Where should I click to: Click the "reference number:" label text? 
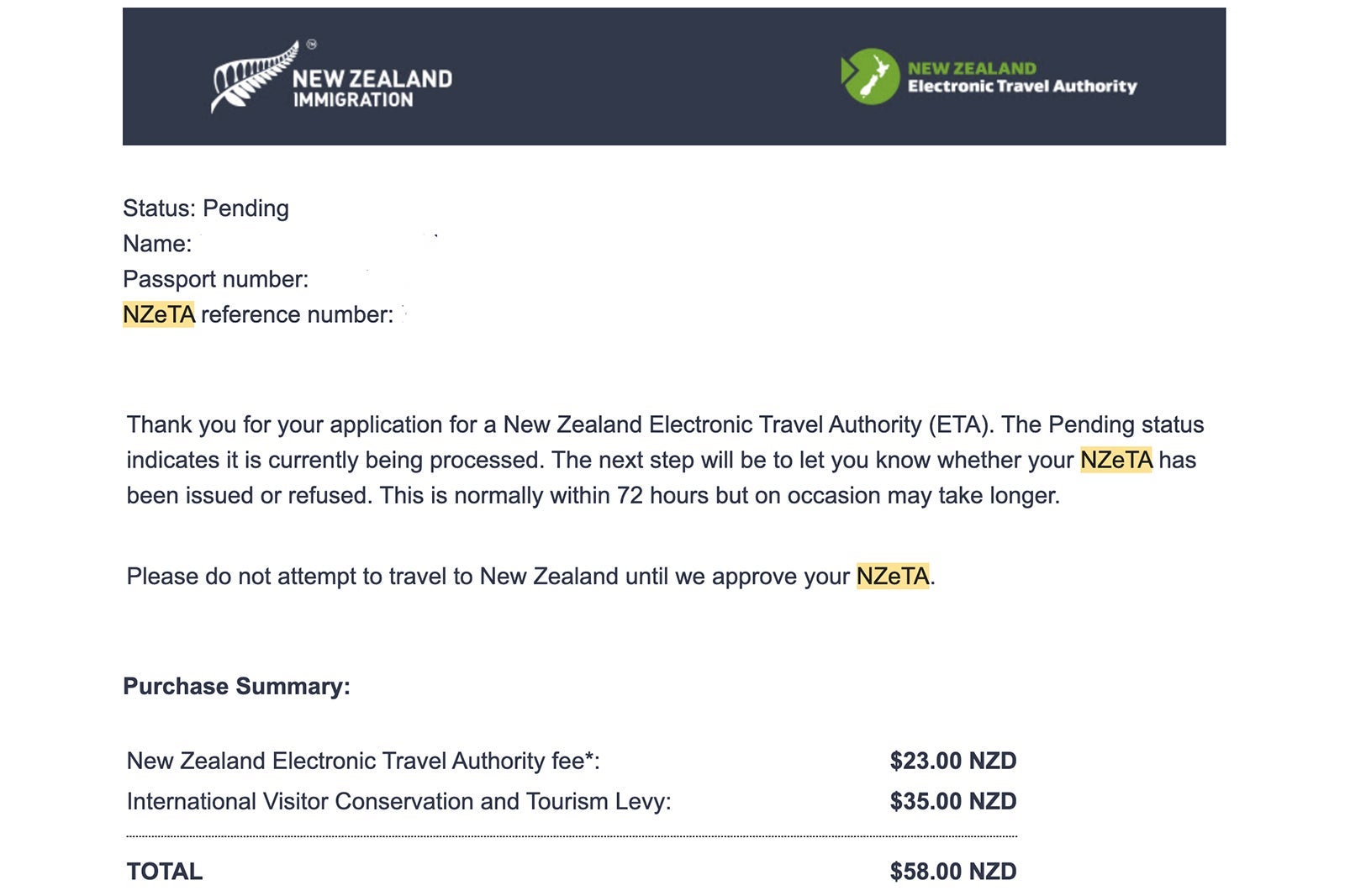(x=297, y=314)
